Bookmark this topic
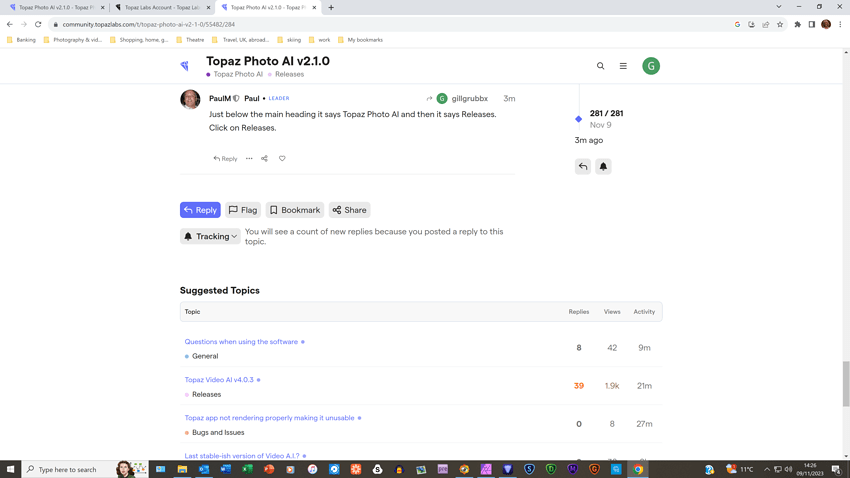 (294, 210)
